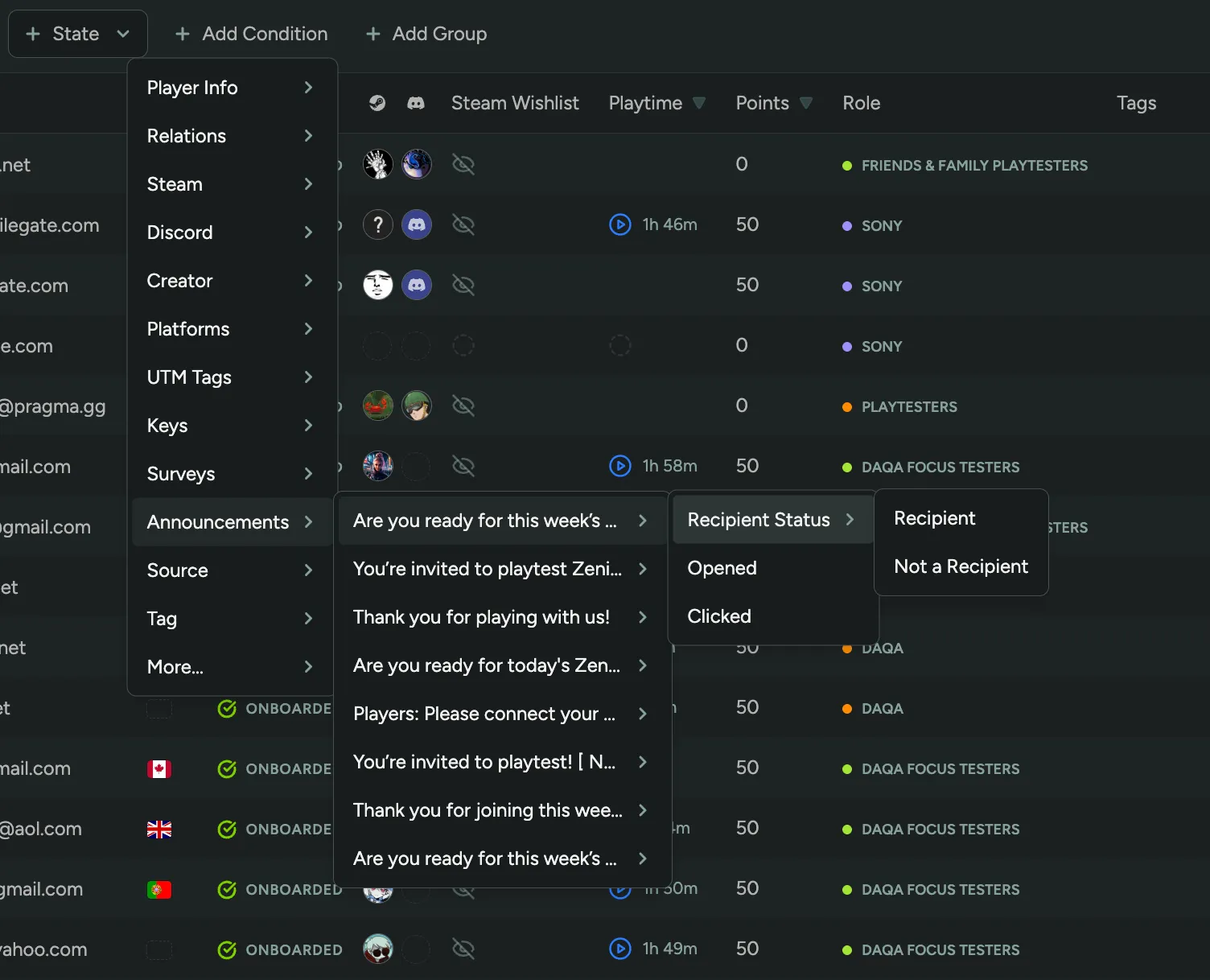The width and height of the screenshot is (1210, 980).
Task: Toggle hidden wishlist eye icon in bottom row
Action: coord(463,949)
